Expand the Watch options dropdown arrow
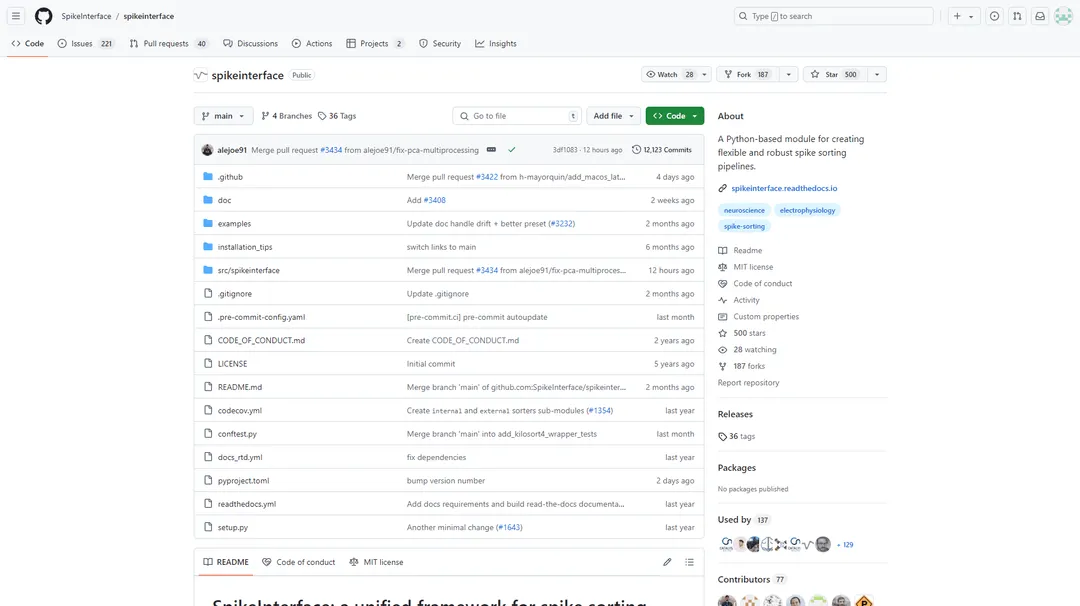 click(704, 74)
